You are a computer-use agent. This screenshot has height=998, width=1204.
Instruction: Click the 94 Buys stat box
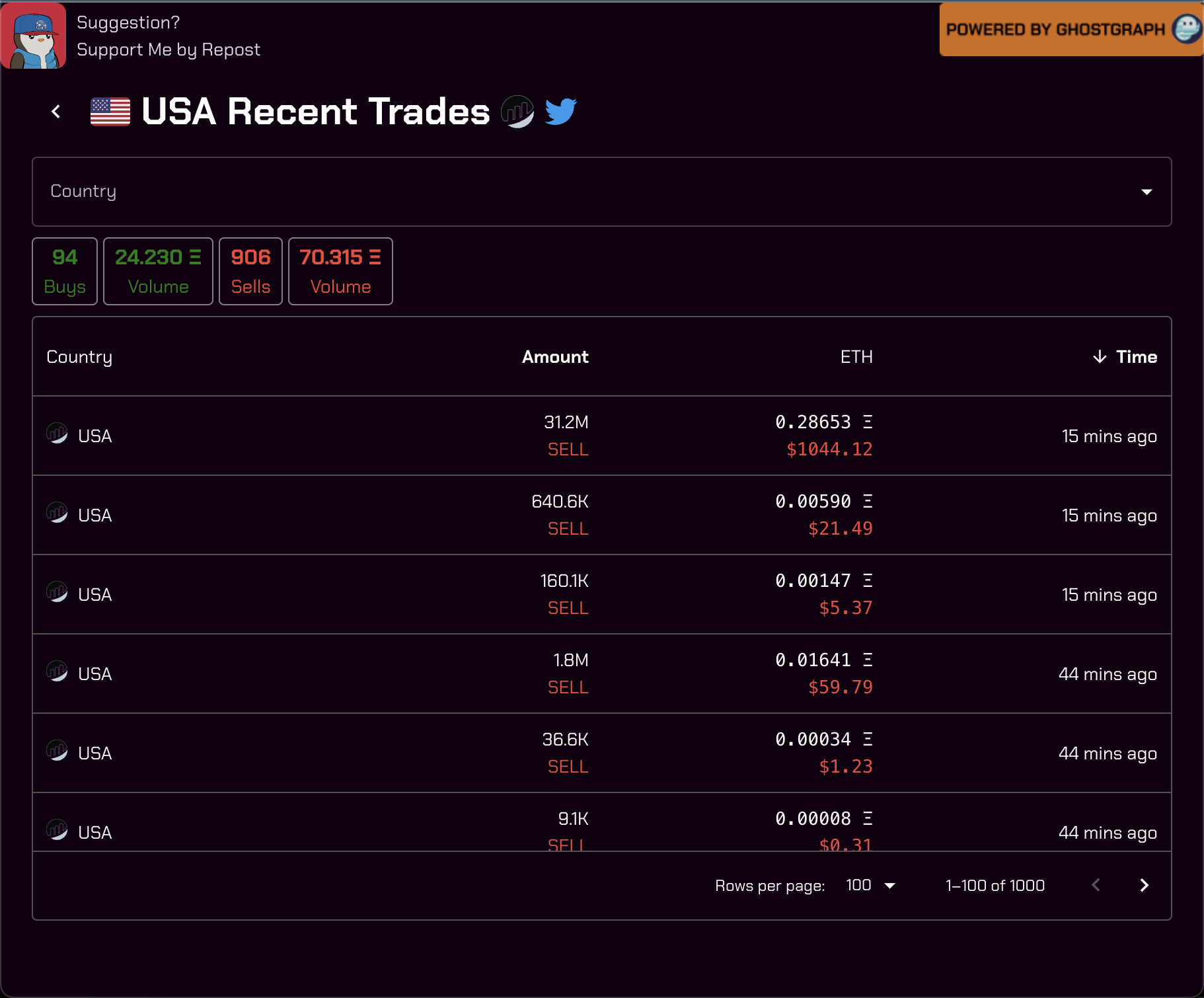pos(65,271)
